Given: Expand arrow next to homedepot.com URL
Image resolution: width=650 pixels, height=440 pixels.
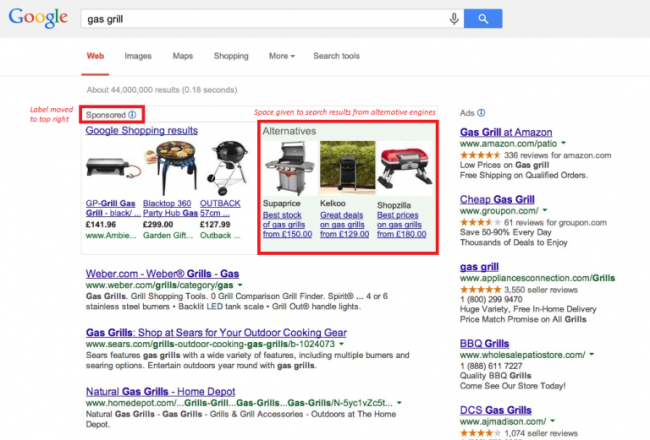Looking at the screenshot, I should tap(399, 403).
